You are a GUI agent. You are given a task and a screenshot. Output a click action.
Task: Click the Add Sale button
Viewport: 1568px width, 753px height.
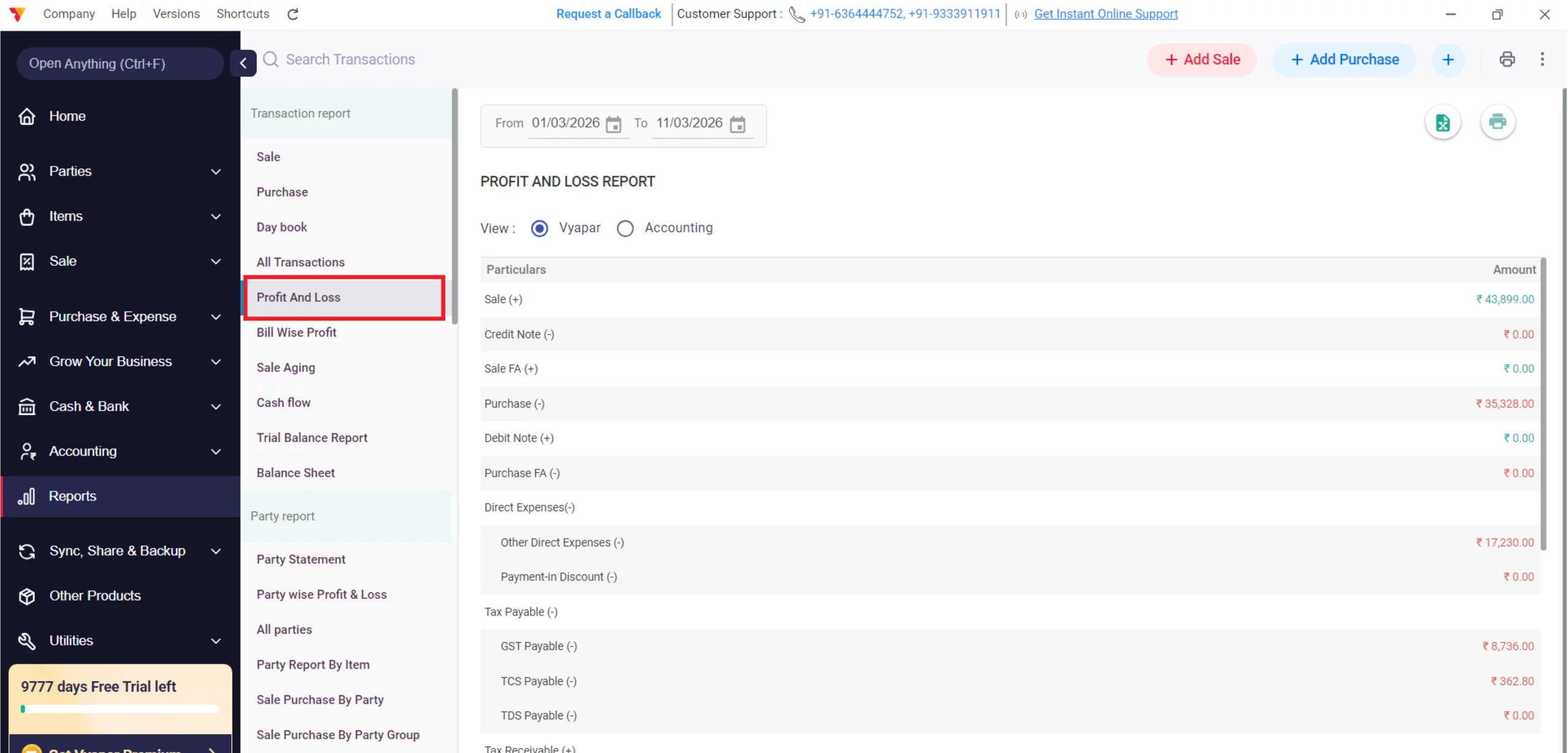(x=1202, y=59)
